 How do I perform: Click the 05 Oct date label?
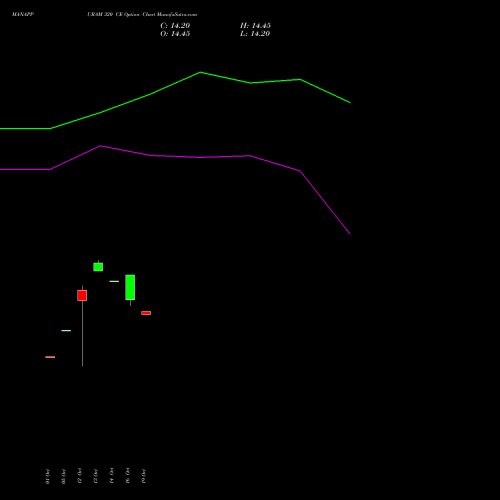pos(63,476)
